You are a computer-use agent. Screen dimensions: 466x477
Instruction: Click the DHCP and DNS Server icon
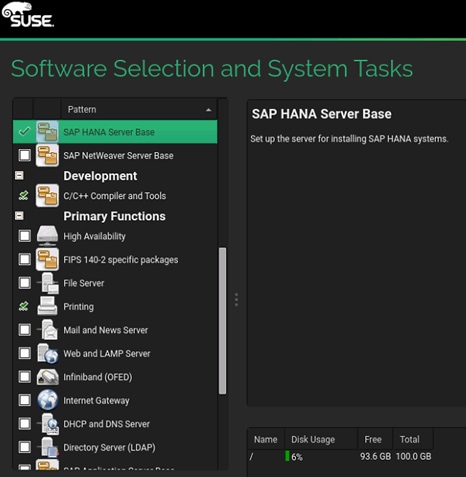(x=49, y=424)
